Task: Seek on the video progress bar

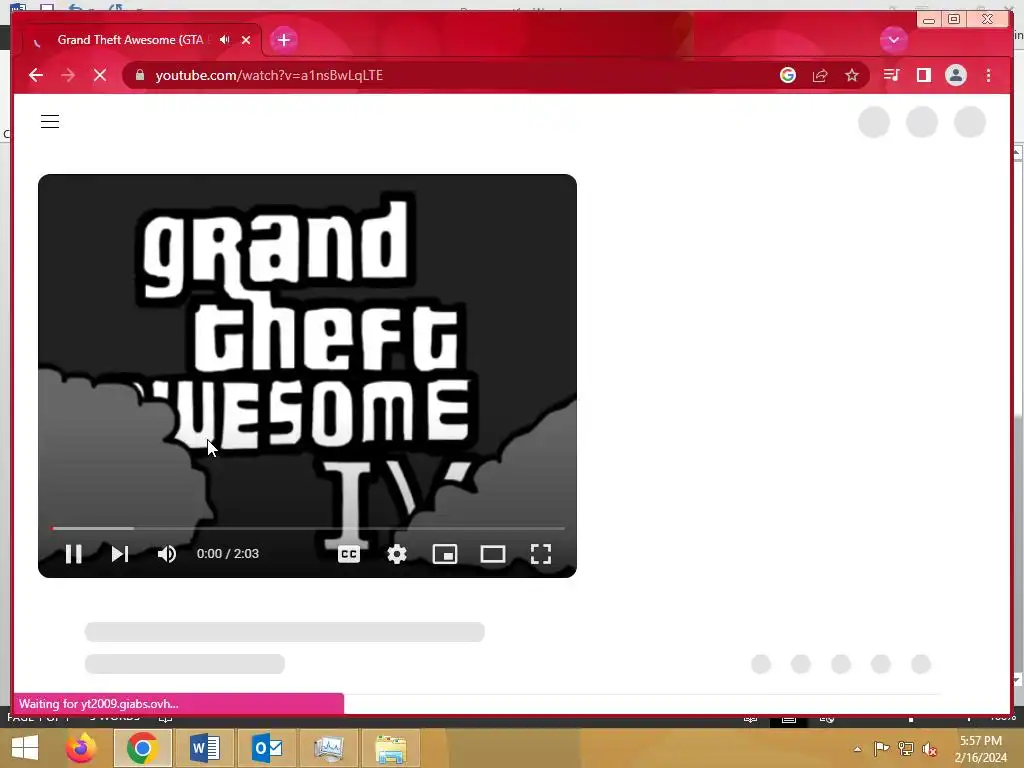Action: click(308, 528)
